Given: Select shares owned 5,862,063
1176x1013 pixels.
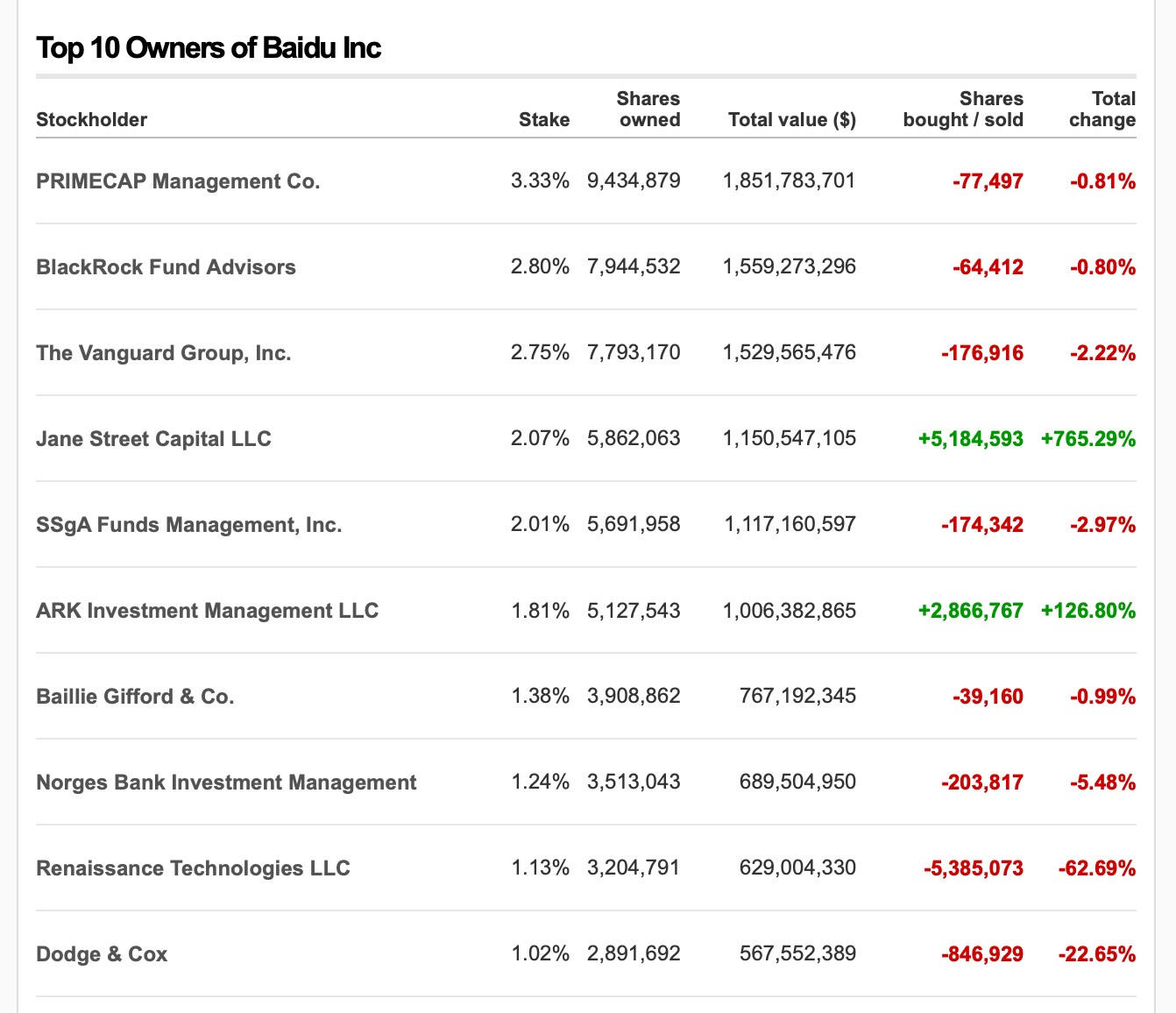Looking at the screenshot, I should coord(634,439).
